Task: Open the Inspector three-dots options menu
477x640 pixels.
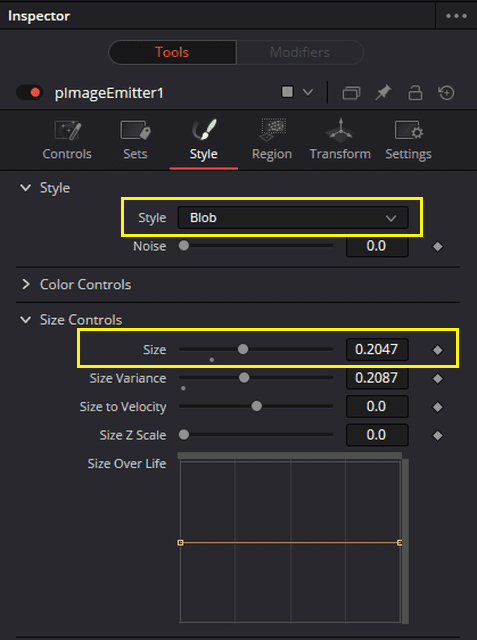Action: tap(456, 16)
